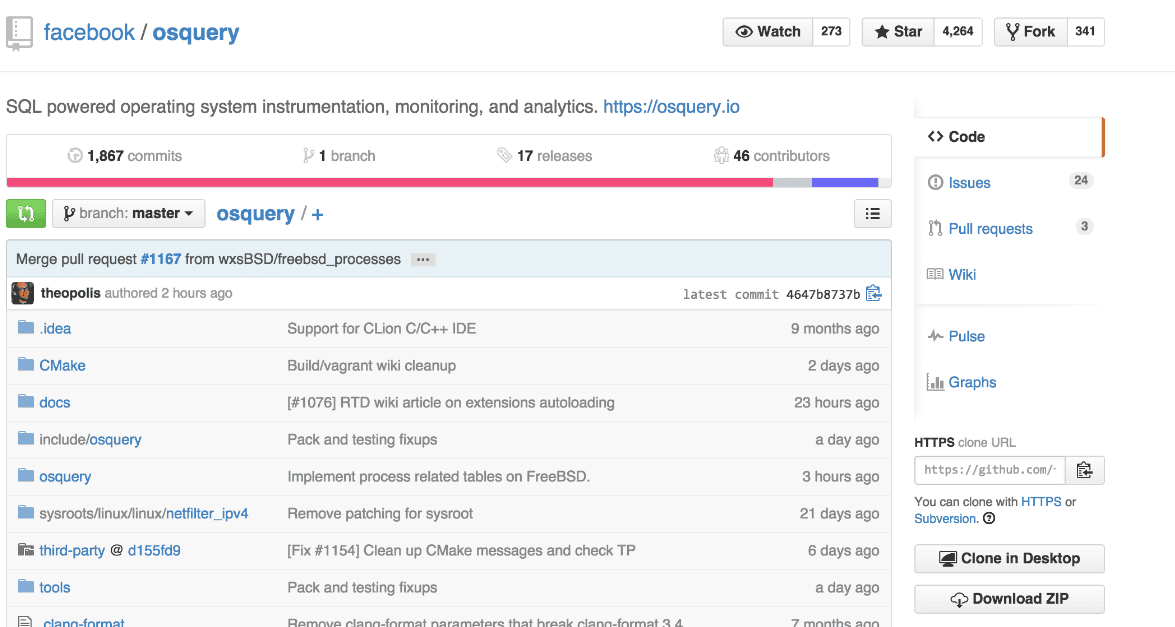Click the contributors people icon
The image size is (1175, 627).
click(721, 156)
